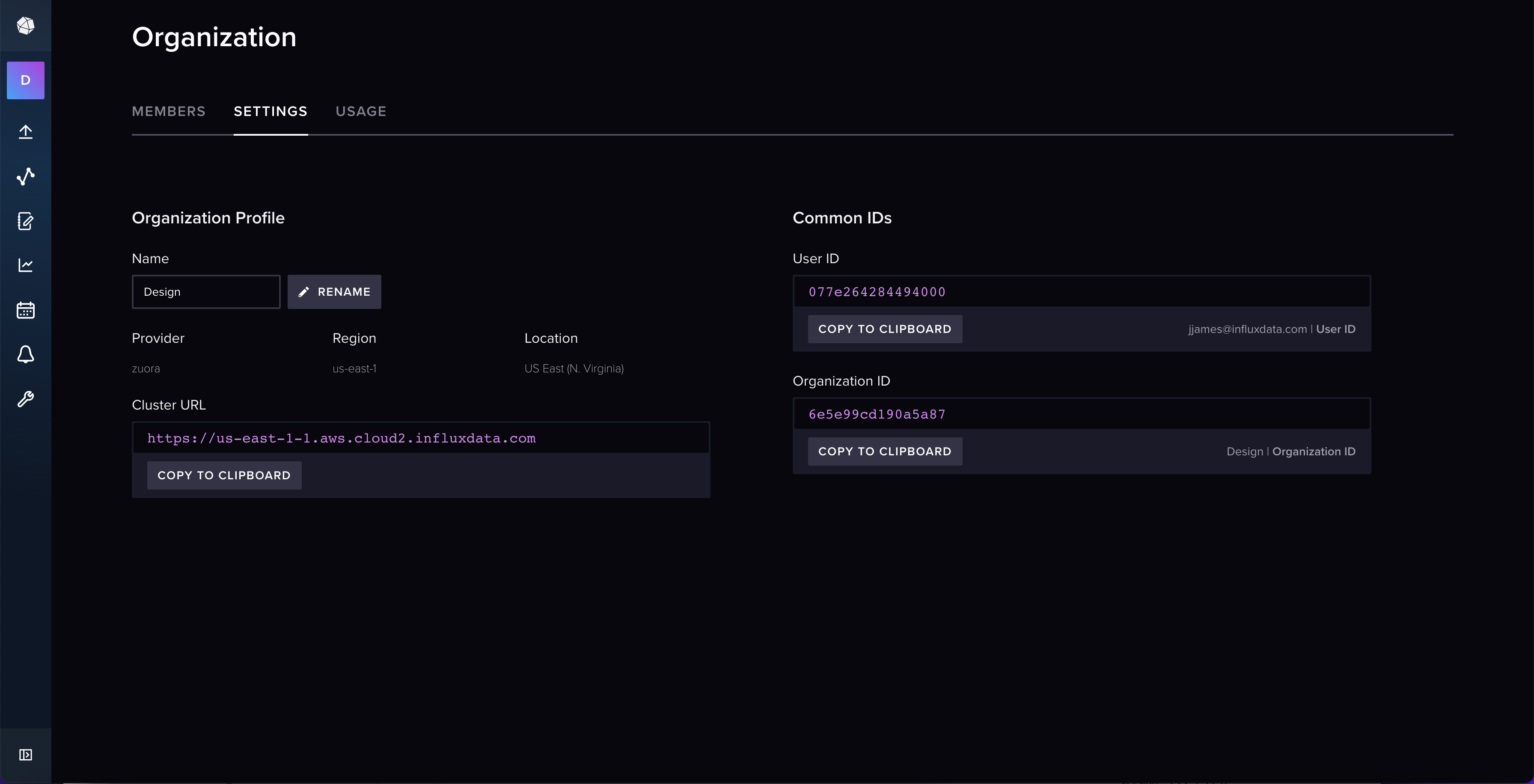The image size is (1534, 784).
Task: Select the Settings tab
Action: pos(271,111)
